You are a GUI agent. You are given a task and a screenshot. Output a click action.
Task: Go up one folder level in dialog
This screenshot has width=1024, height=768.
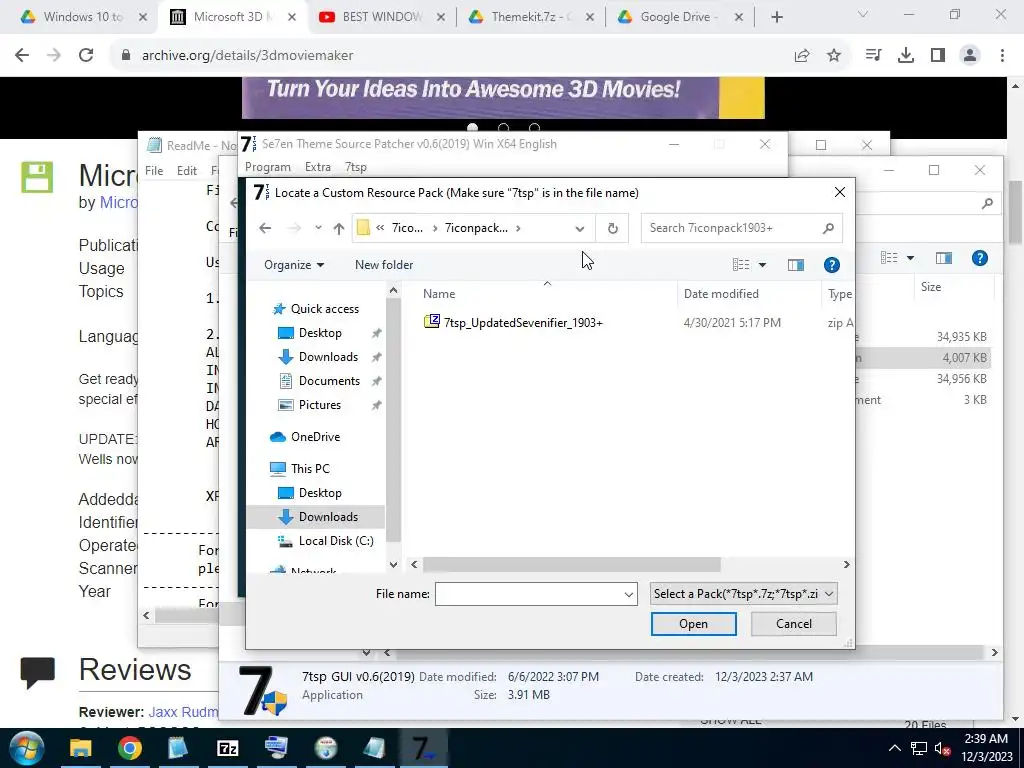[338, 228]
